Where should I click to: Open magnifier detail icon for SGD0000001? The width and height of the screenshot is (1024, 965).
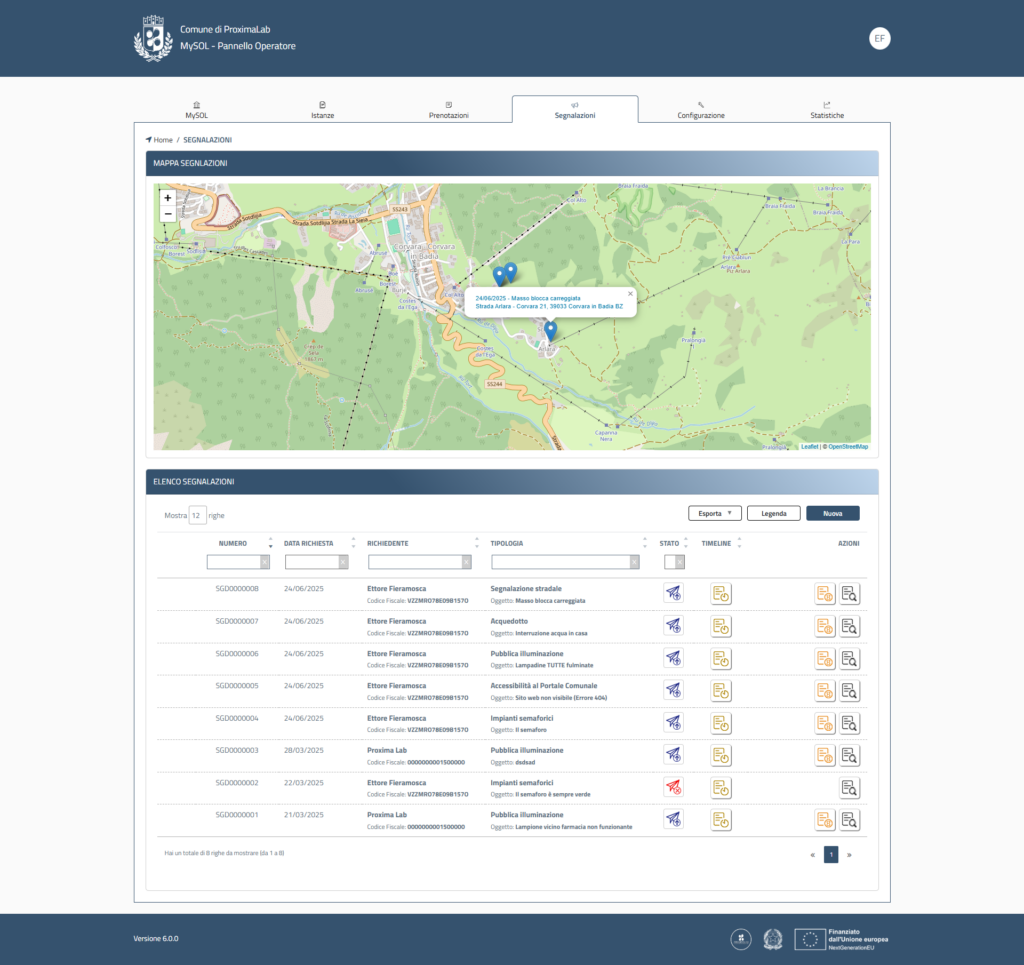(x=849, y=821)
